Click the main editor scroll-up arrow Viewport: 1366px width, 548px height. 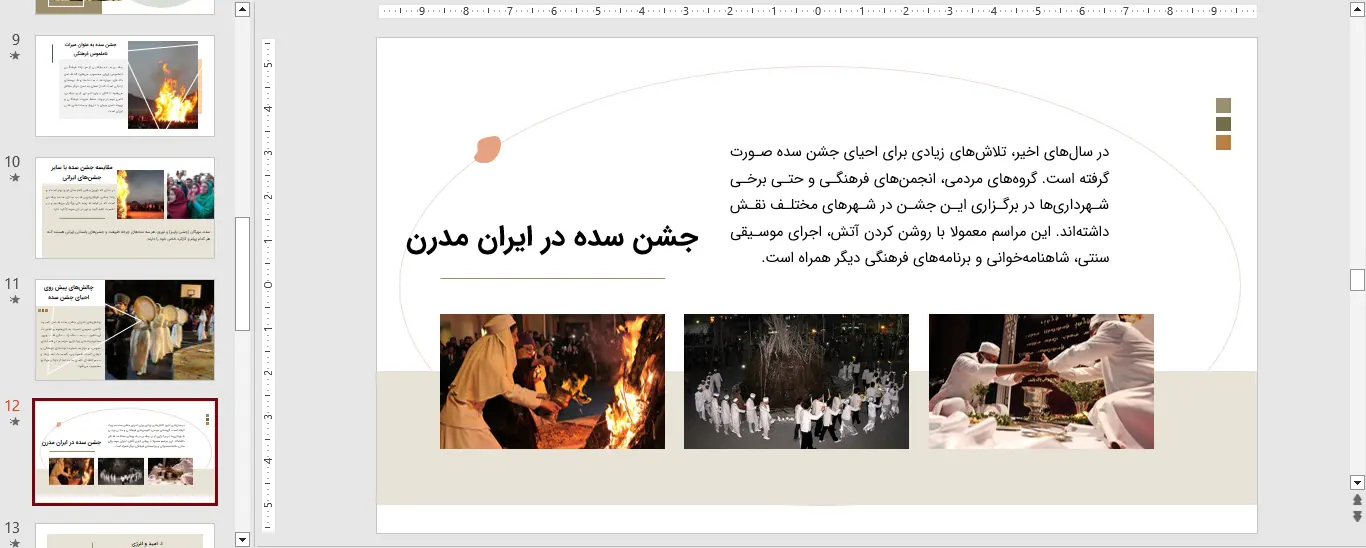point(1357,10)
